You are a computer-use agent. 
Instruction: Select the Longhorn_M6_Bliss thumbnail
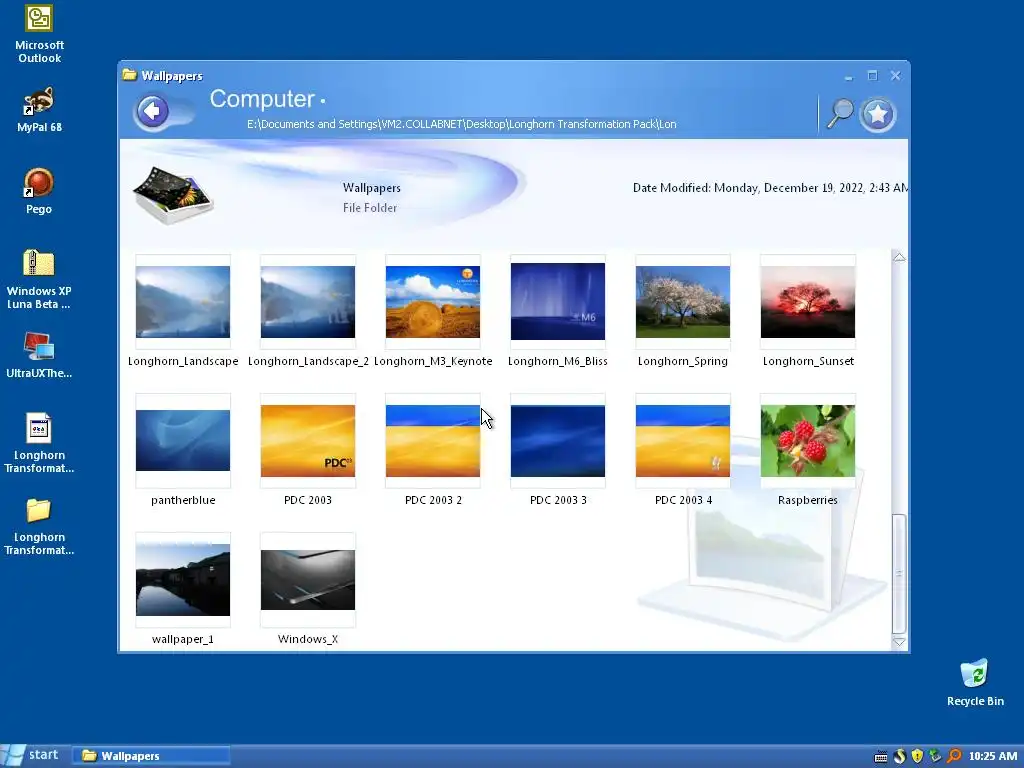[558, 302]
